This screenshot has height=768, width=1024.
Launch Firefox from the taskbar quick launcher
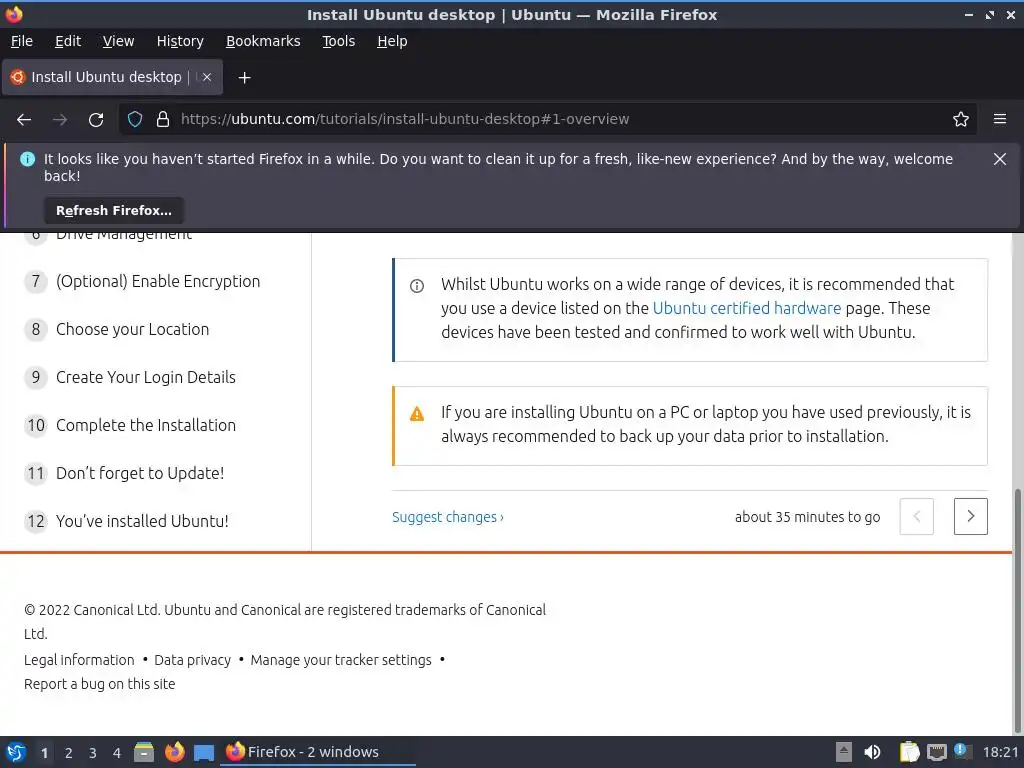(175, 752)
